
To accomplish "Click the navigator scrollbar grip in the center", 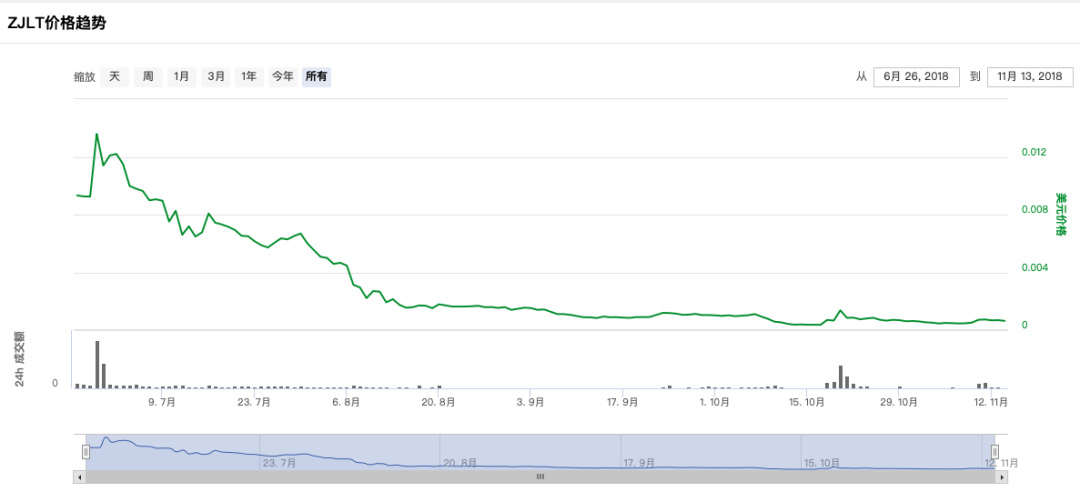I will tap(541, 476).
